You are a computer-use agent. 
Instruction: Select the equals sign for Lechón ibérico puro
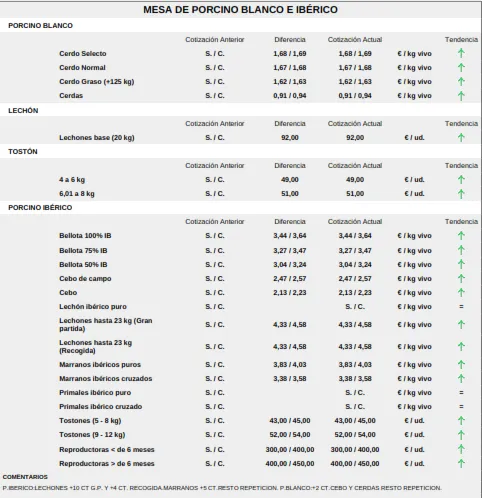(x=461, y=307)
